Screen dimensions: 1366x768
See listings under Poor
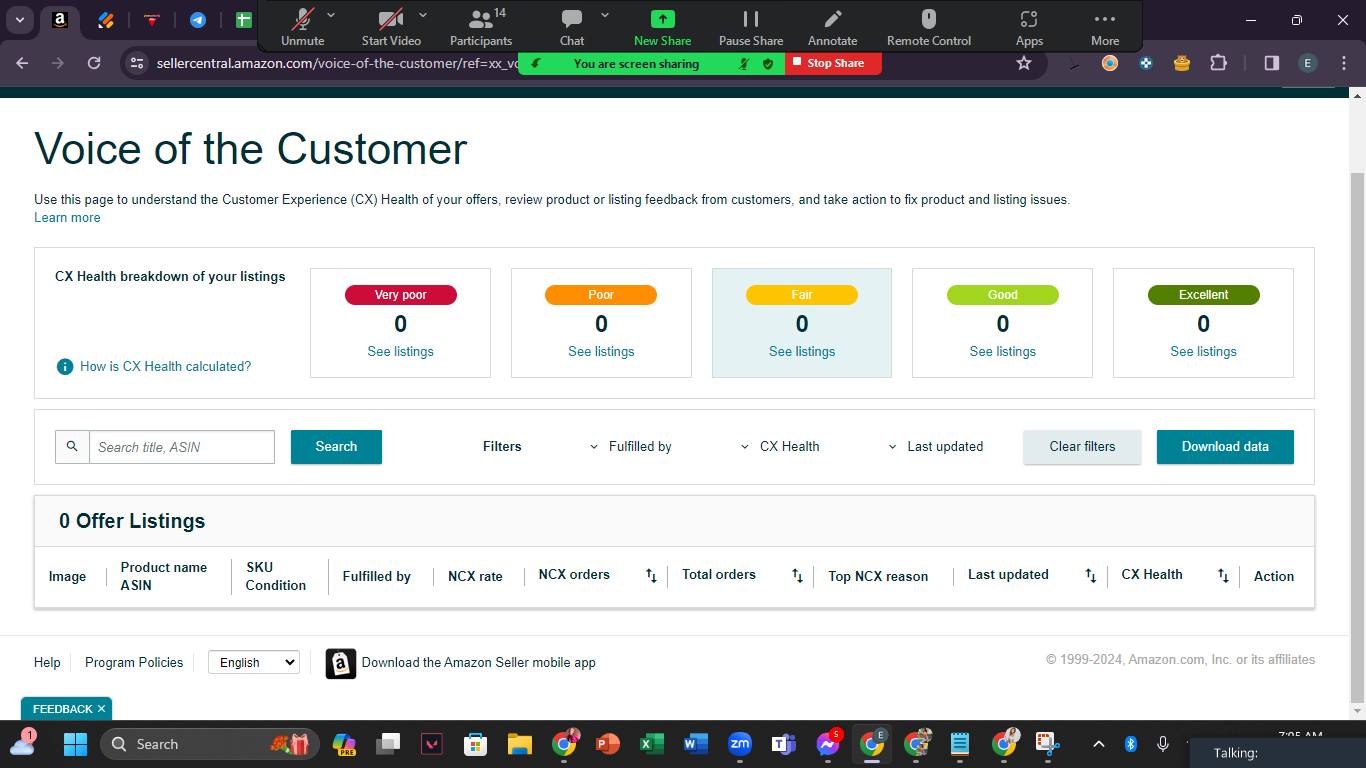pos(601,352)
